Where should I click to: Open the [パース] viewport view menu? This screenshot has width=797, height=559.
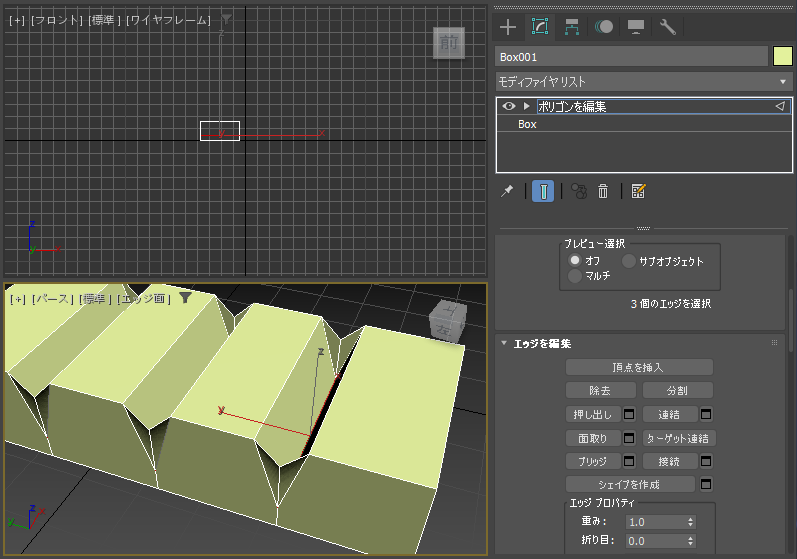pos(52,299)
